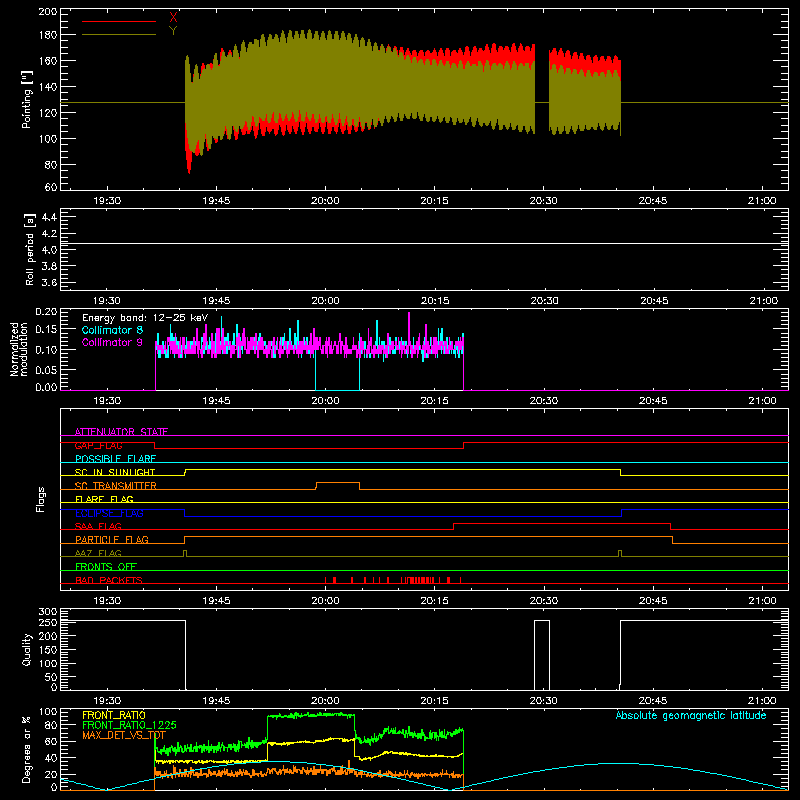Click the 200 tick label on Pointing axis
The height and width of the screenshot is (800, 800).
(x=48, y=12)
